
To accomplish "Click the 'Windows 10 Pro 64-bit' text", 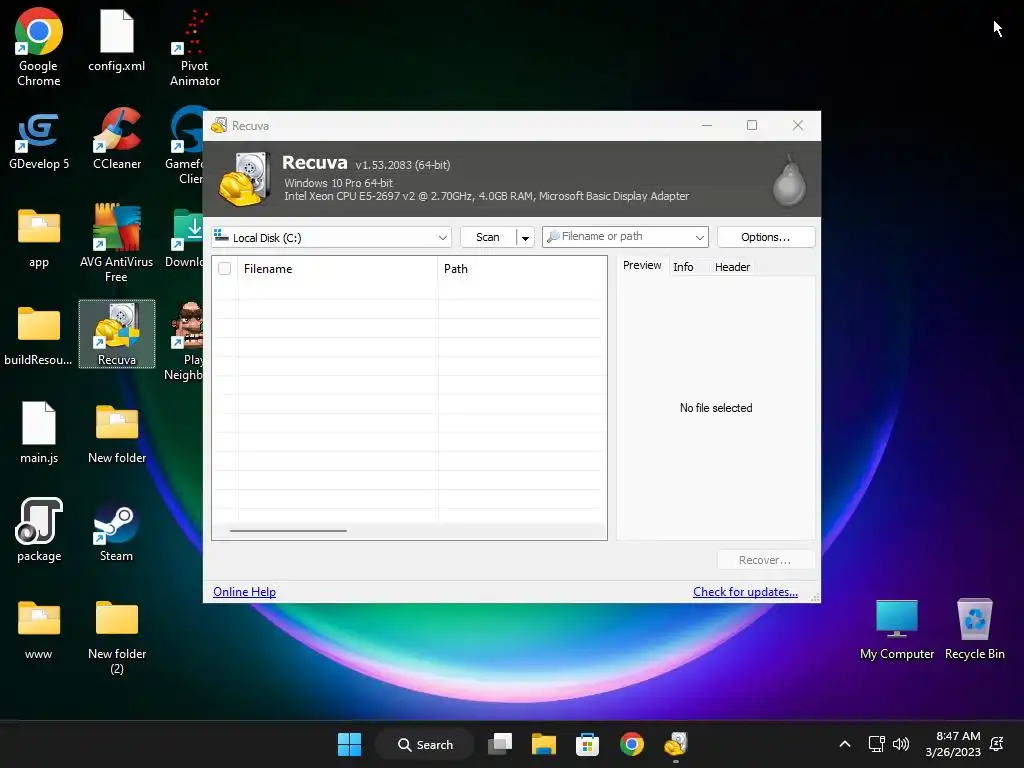I will pyautogui.click(x=338, y=183).
